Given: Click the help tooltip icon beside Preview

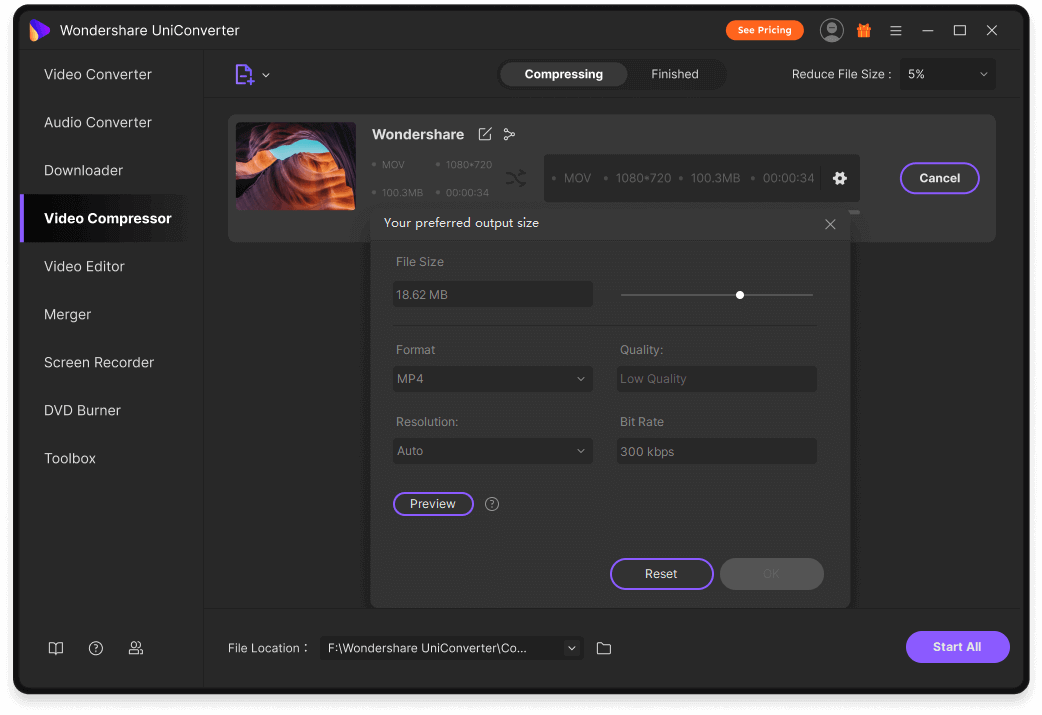Looking at the screenshot, I should point(491,504).
